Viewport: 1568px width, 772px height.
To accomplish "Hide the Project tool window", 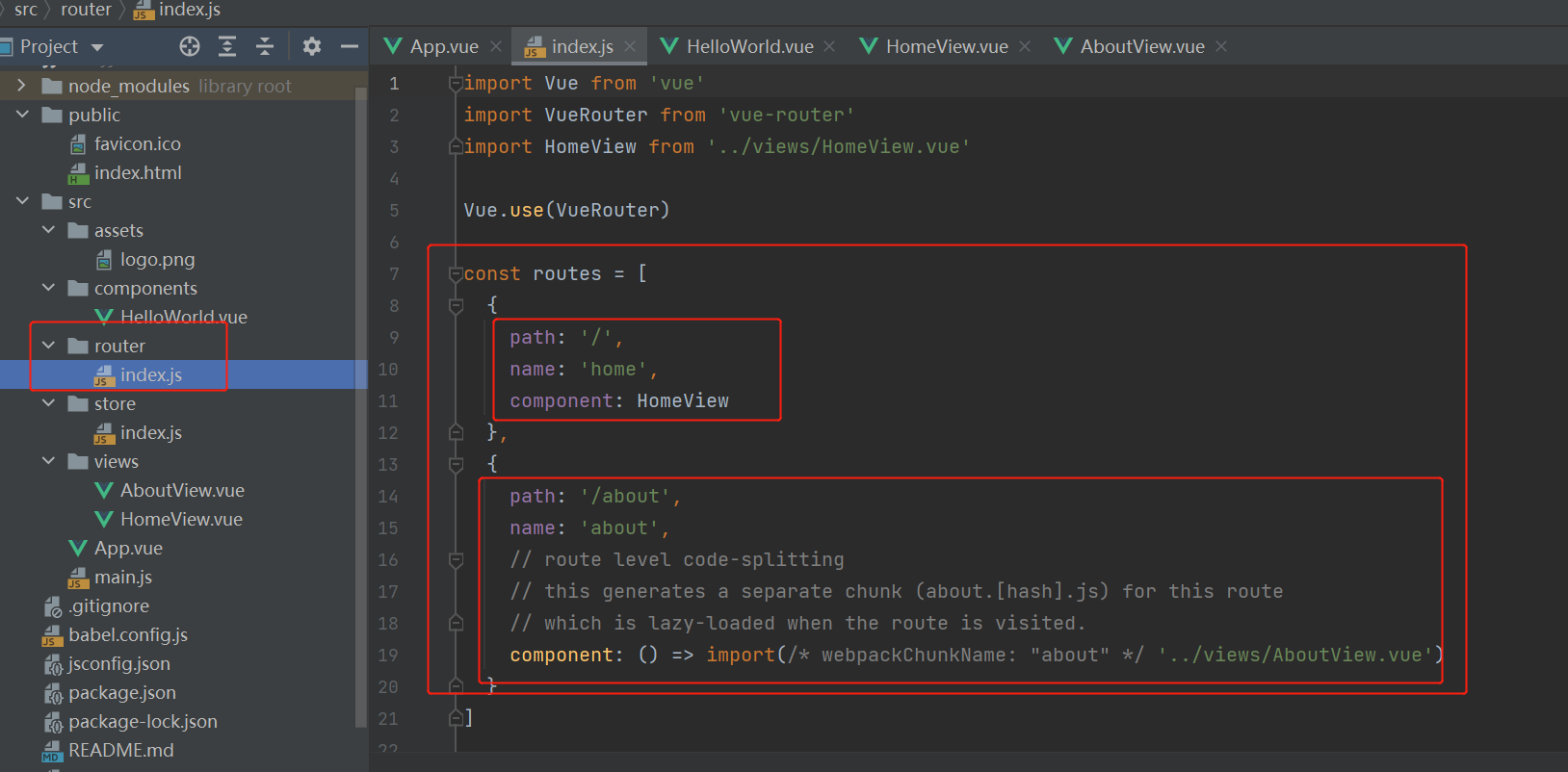I will click(x=350, y=46).
